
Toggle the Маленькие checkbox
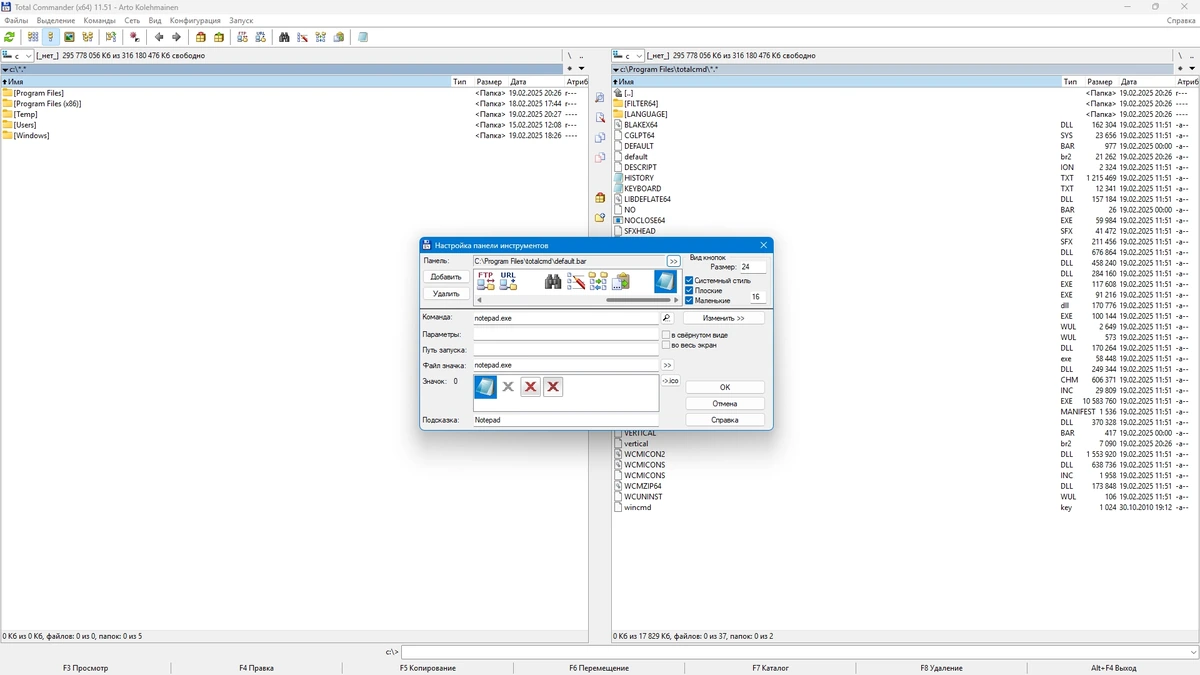[x=689, y=300]
